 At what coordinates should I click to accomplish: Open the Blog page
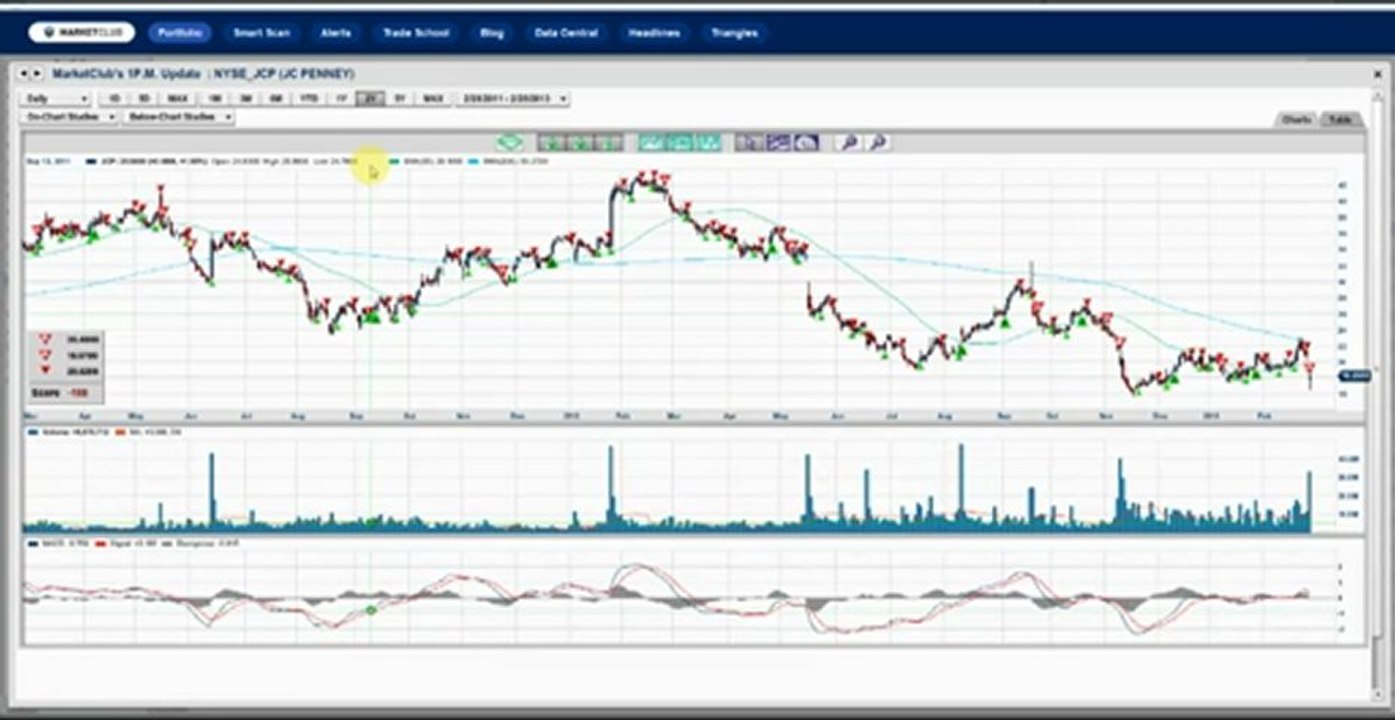click(x=492, y=33)
